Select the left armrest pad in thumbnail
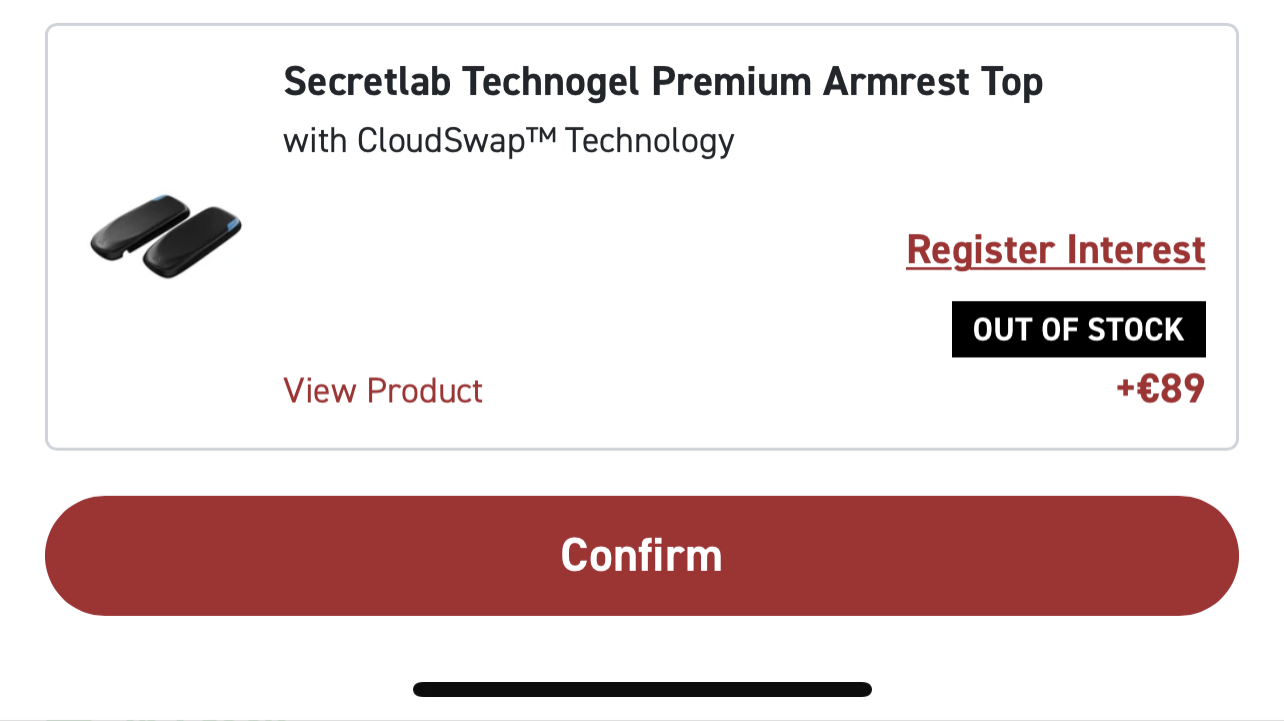 (x=139, y=229)
